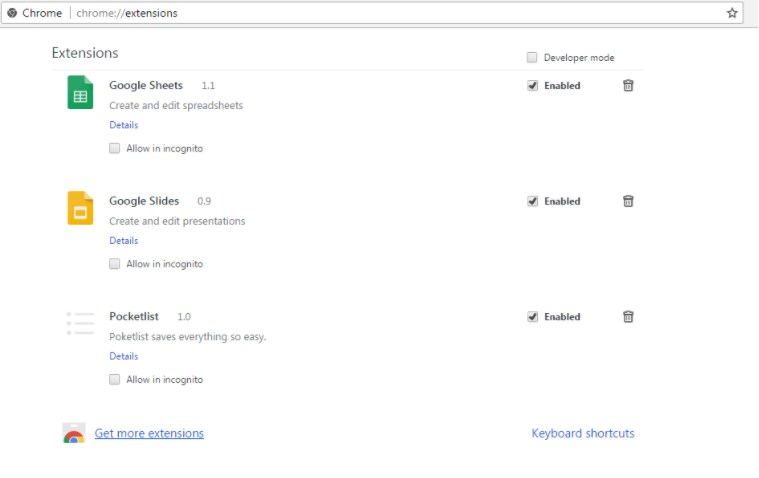The width and height of the screenshot is (759, 478).
Task: Disable Google Slides Enabled checkbox
Action: 532,201
